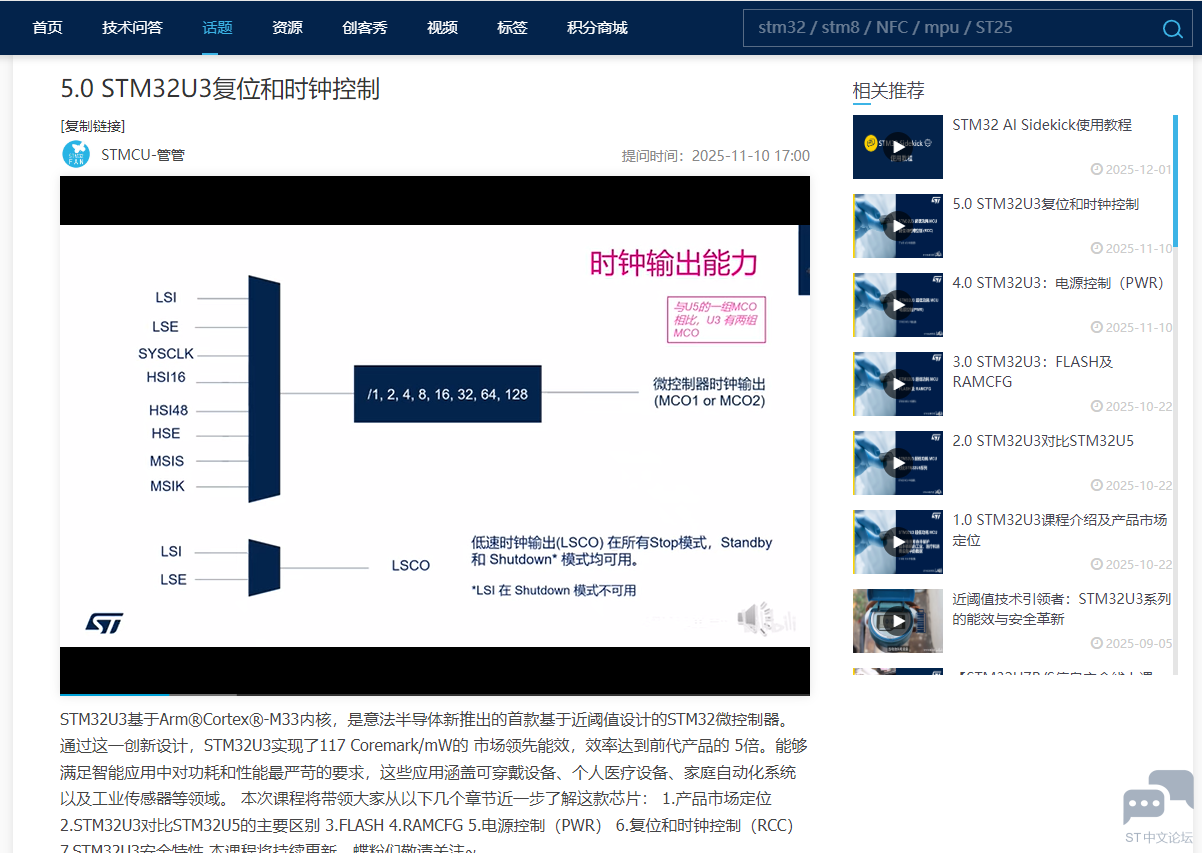Go to the 首页 nav item
This screenshot has height=853, width=1202.
click(47, 28)
